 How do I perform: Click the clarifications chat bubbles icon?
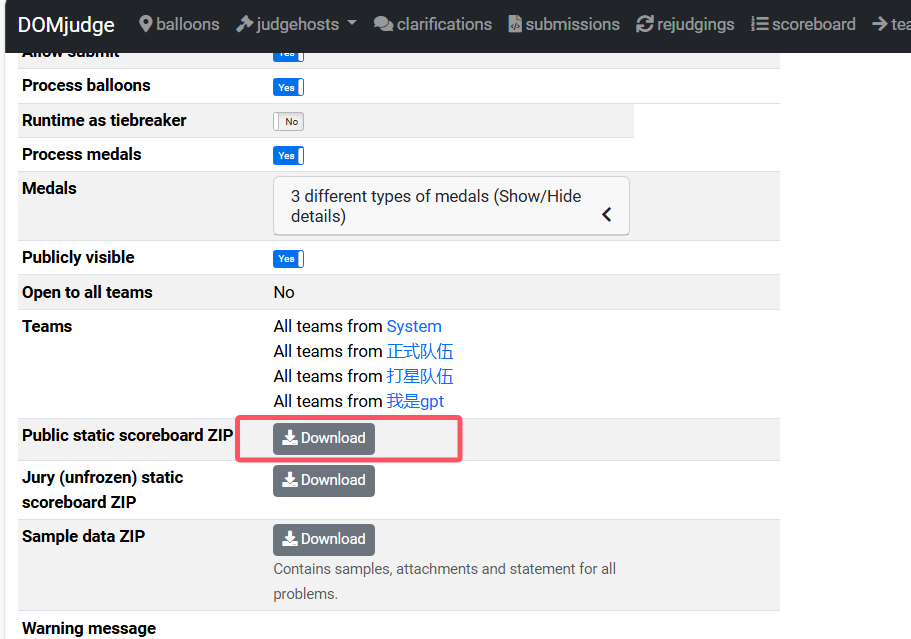[383, 24]
